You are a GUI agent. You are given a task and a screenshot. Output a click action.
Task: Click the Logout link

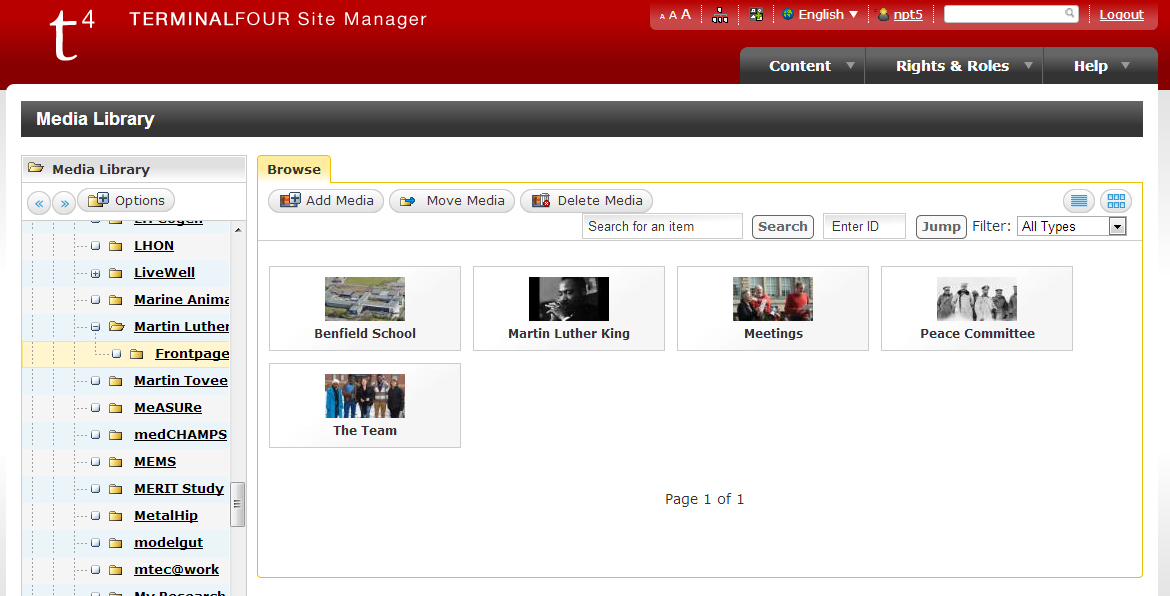(x=1121, y=15)
